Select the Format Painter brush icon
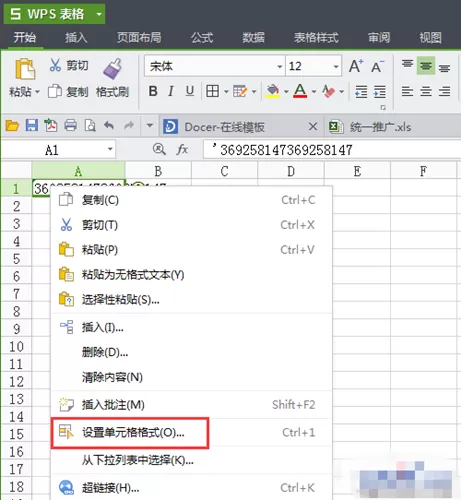This screenshot has width=461, height=500. [x=112, y=69]
